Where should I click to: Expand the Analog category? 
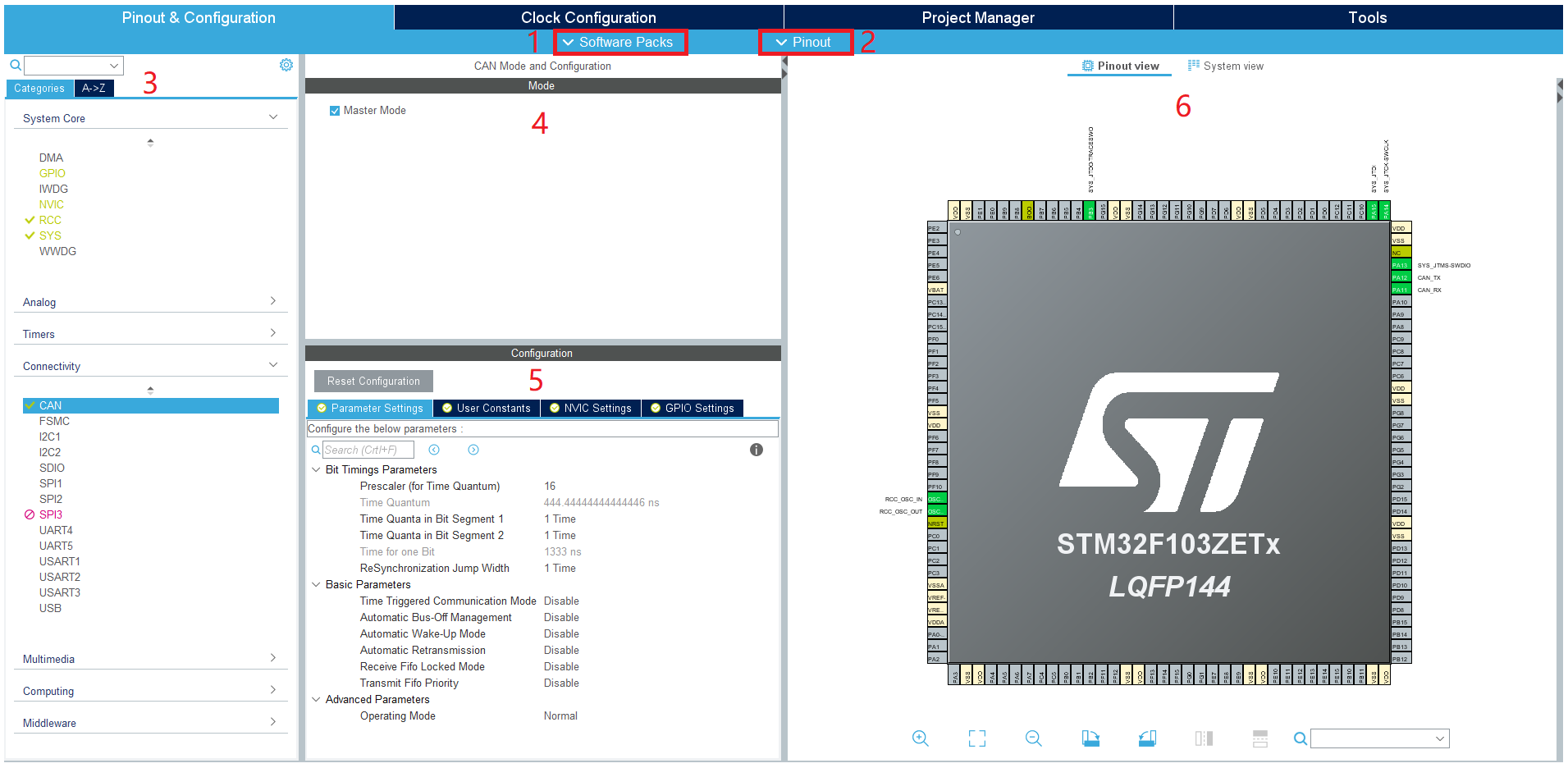(273, 301)
